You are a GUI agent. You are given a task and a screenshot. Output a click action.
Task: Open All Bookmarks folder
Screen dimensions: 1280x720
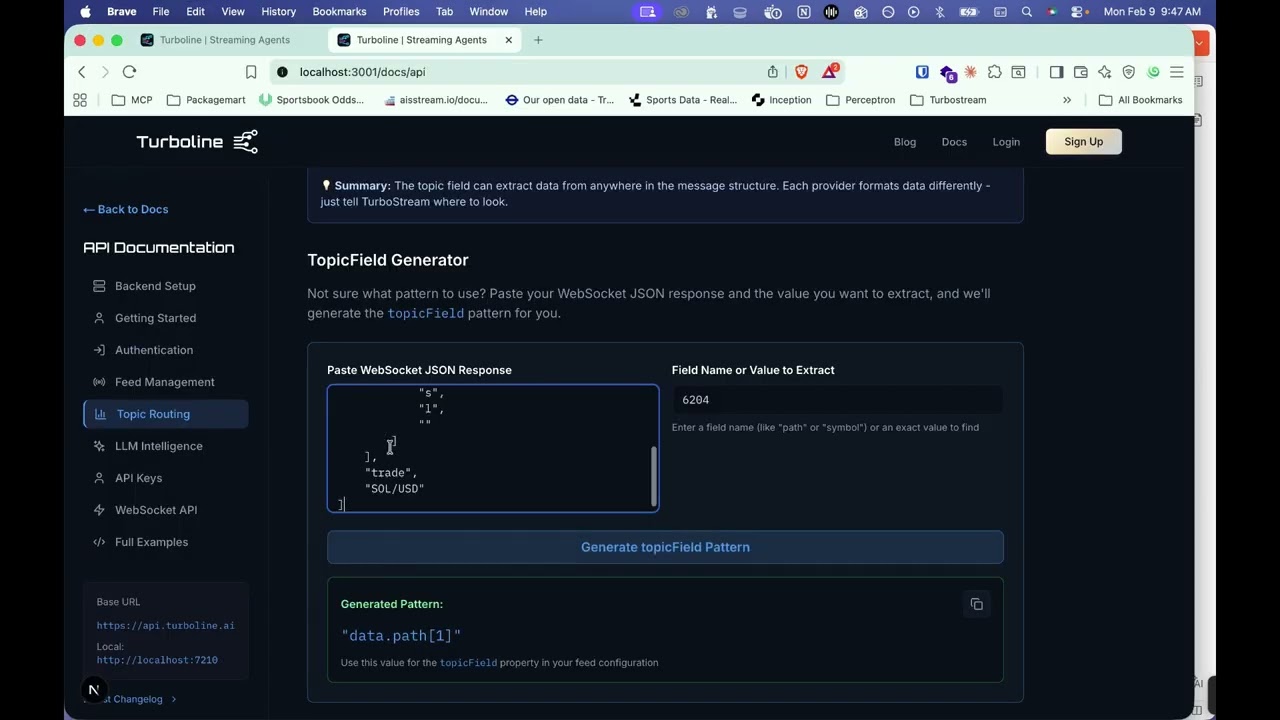tap(1140, 100)
